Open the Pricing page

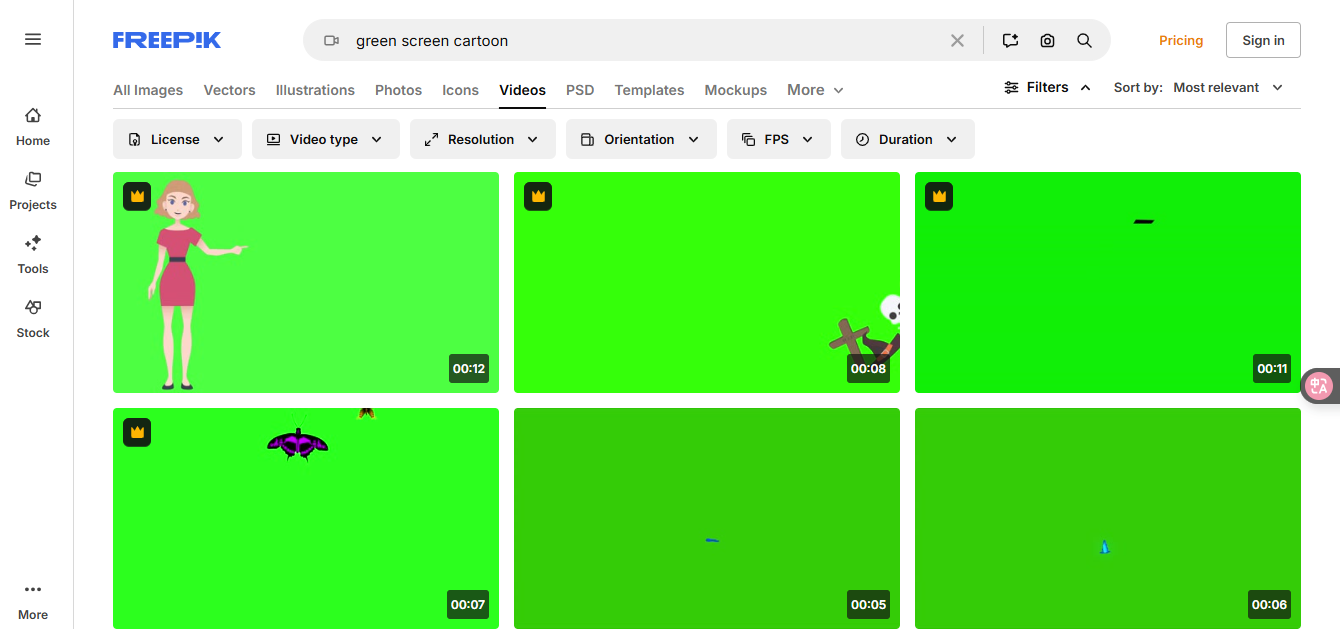pos(1181,40)
